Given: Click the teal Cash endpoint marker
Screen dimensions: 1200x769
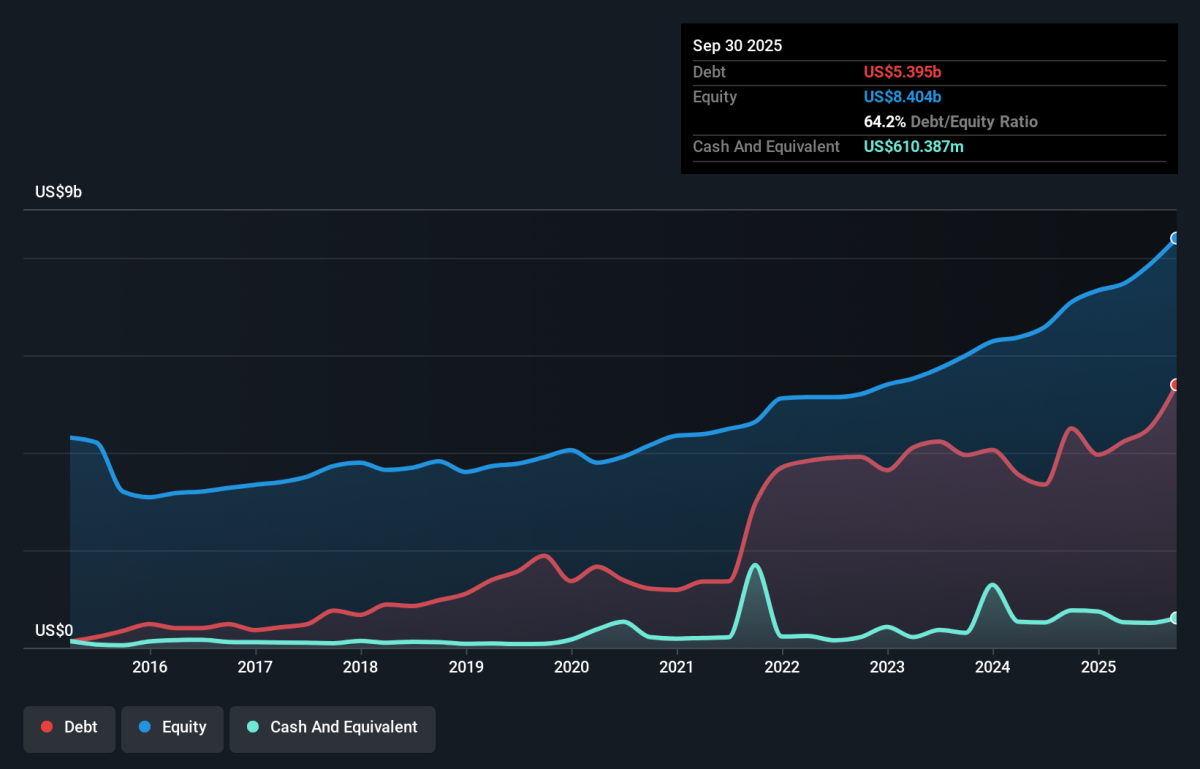Looking at the screenshot, I should (x=1176, y=618).
